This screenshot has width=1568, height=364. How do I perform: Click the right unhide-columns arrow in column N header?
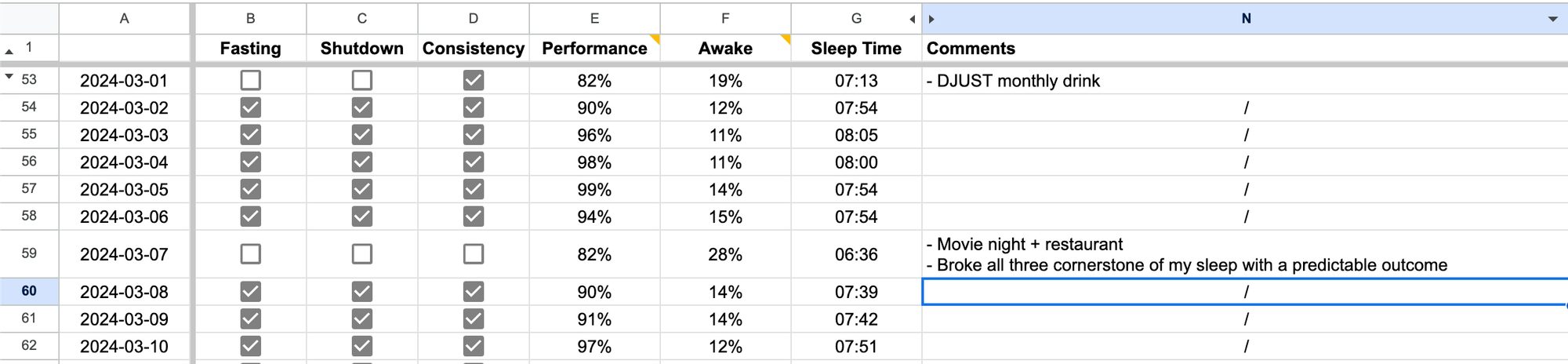(x=931, y=19)
